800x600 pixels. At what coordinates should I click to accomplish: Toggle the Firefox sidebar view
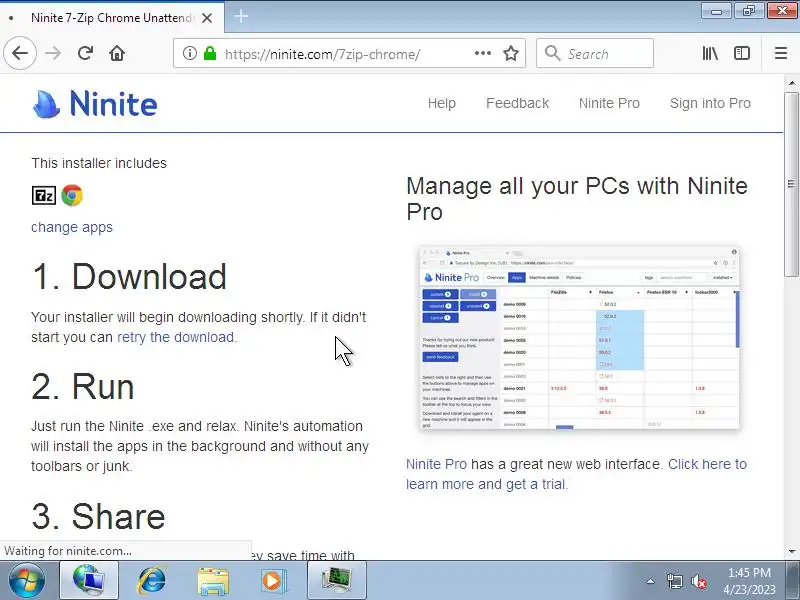point(742,53)
